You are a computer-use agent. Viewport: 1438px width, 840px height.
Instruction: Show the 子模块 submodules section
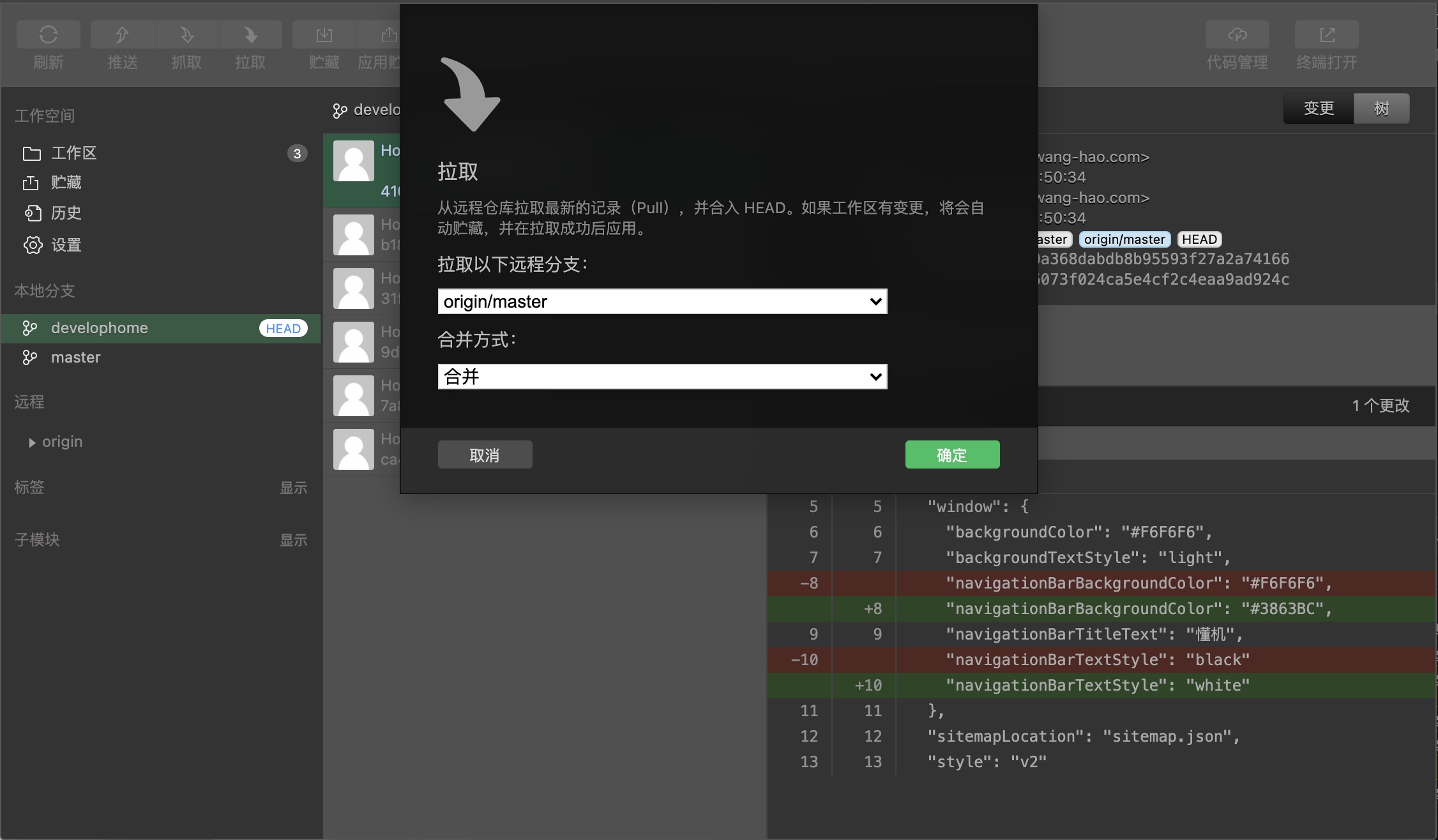coord(293,540)
